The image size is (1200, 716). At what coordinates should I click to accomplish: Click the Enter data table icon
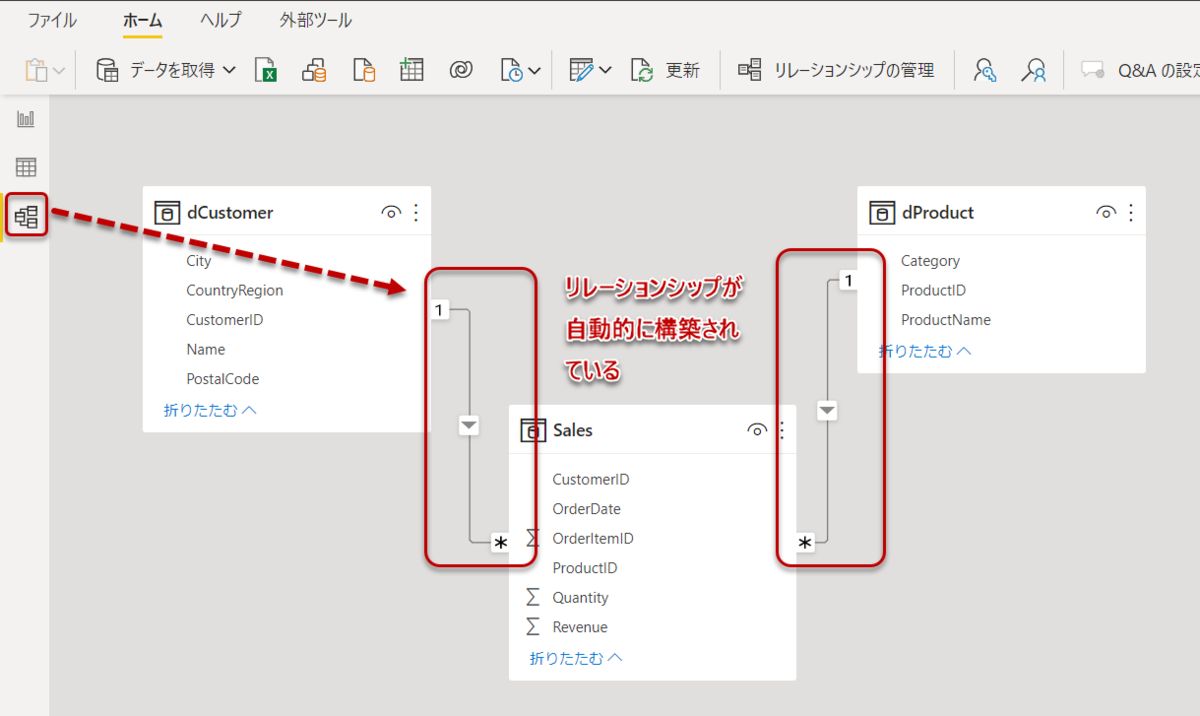[x=411, y=70]
